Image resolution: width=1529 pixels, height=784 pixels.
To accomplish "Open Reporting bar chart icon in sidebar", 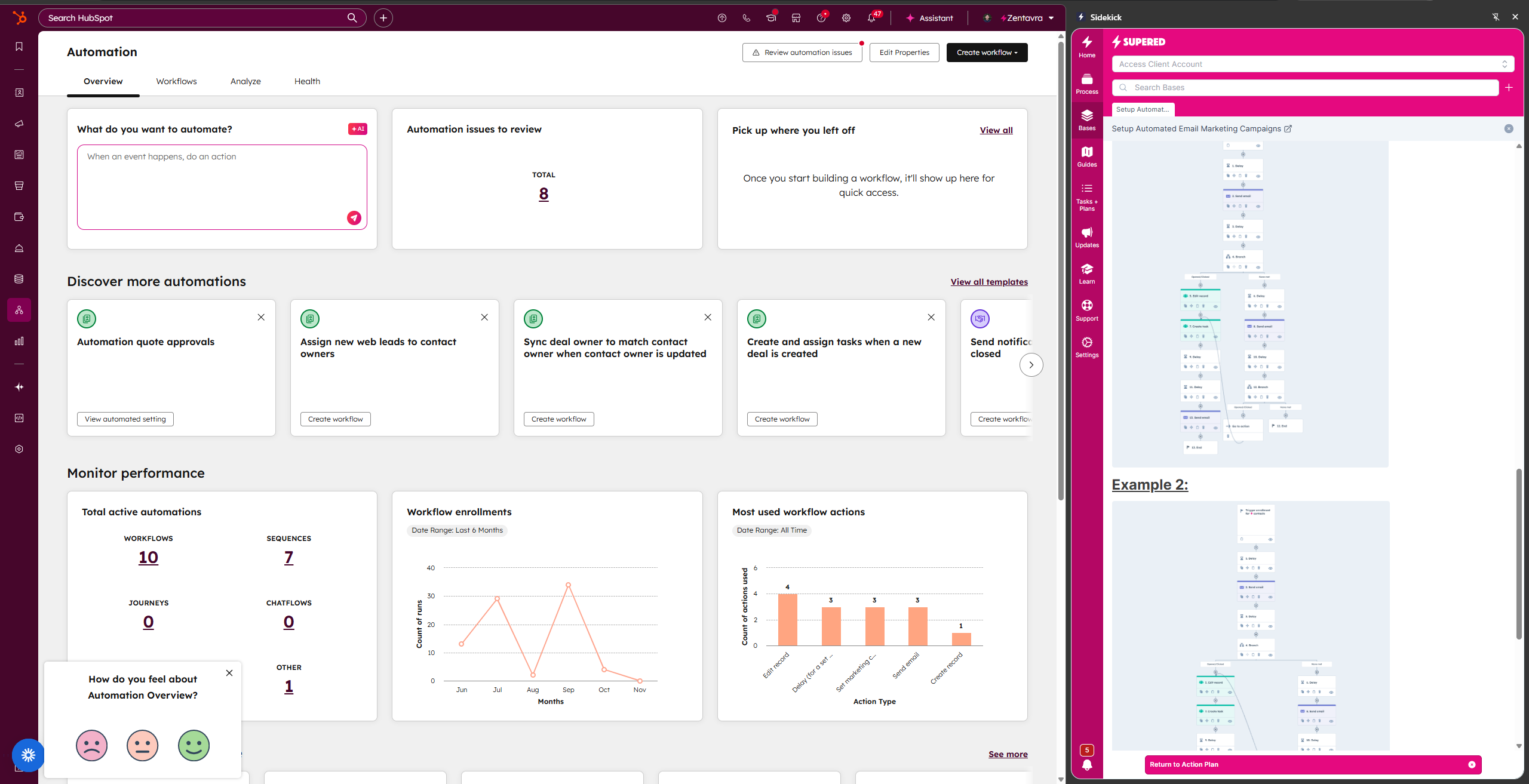I will pos(19,341).
